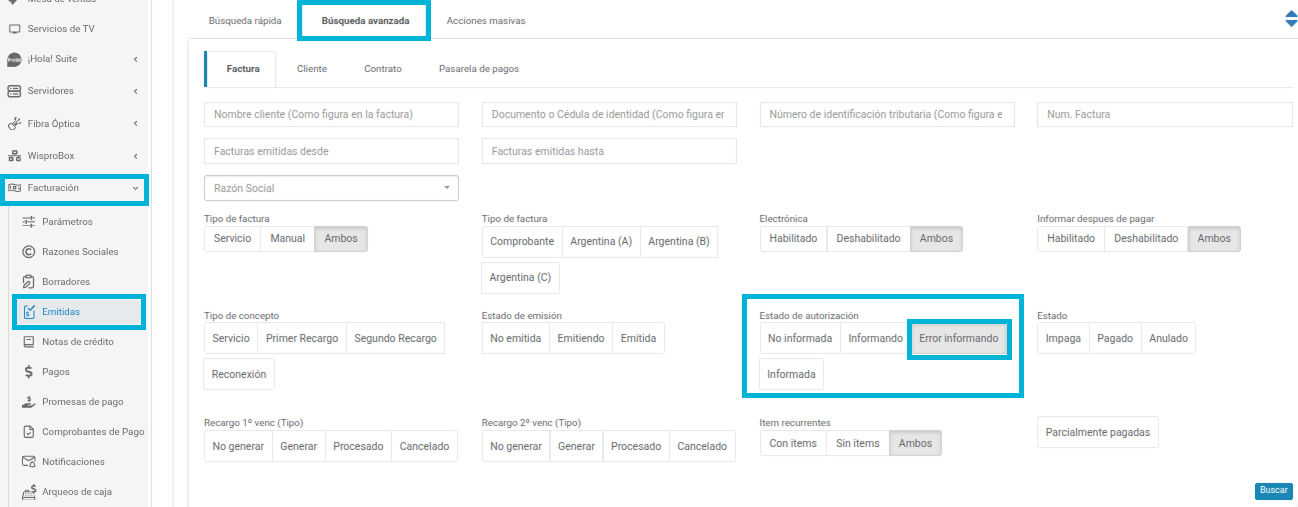Image resolution: width=1298 pixels, height=507 pixels.
Task: Select Manual under Tipo de factura
Action: (x=288, y=239)
